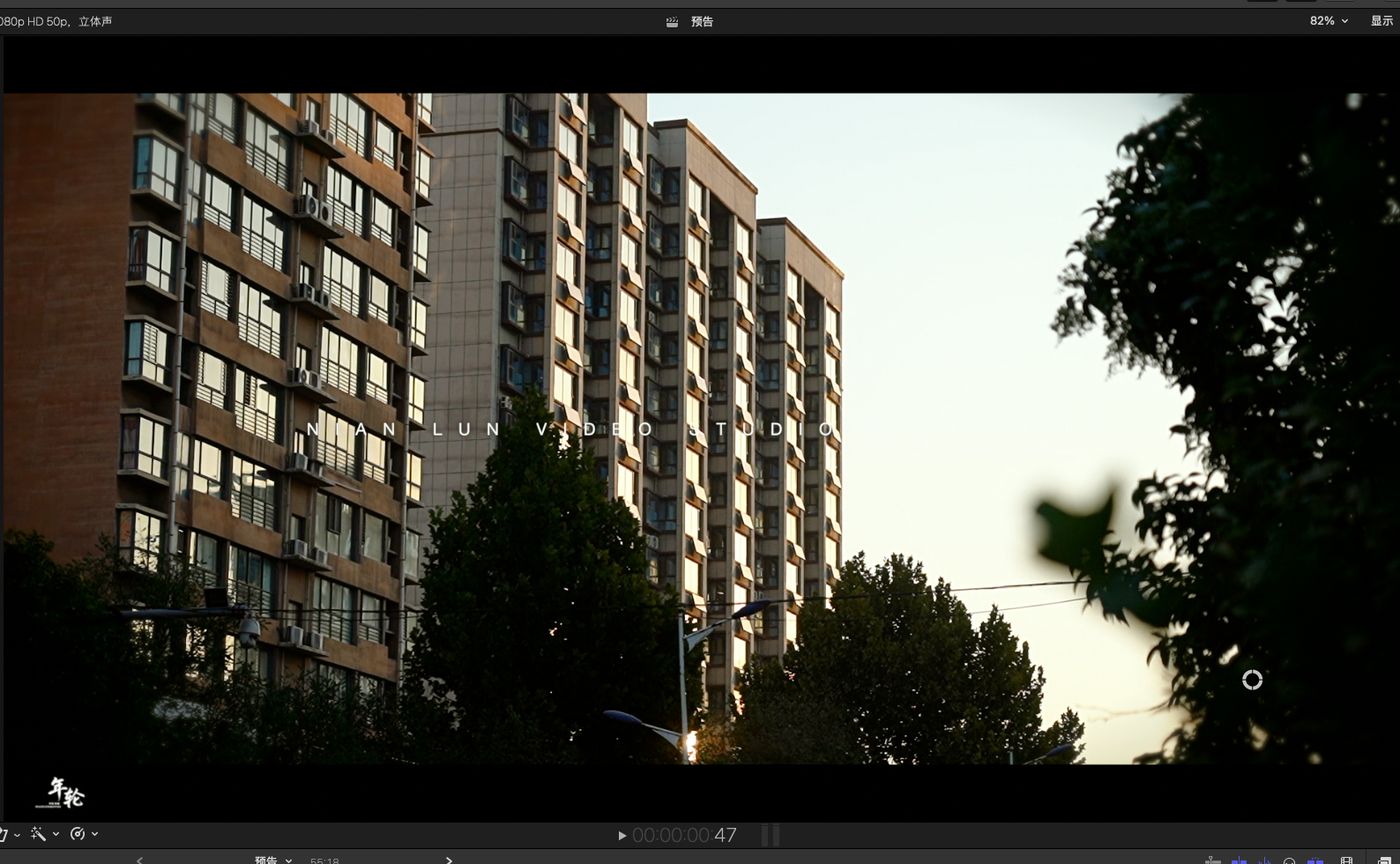1400x864 pixels.
Task: Go forward in timeline history
Action: coord(449,859)
